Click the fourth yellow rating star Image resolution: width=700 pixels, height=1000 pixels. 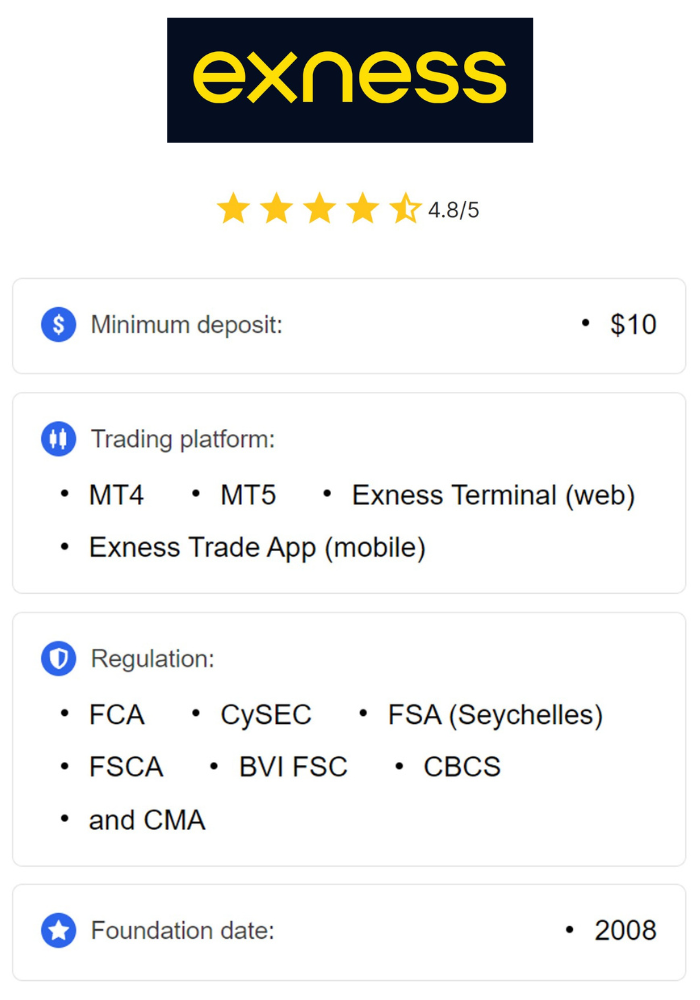point(362,209)
